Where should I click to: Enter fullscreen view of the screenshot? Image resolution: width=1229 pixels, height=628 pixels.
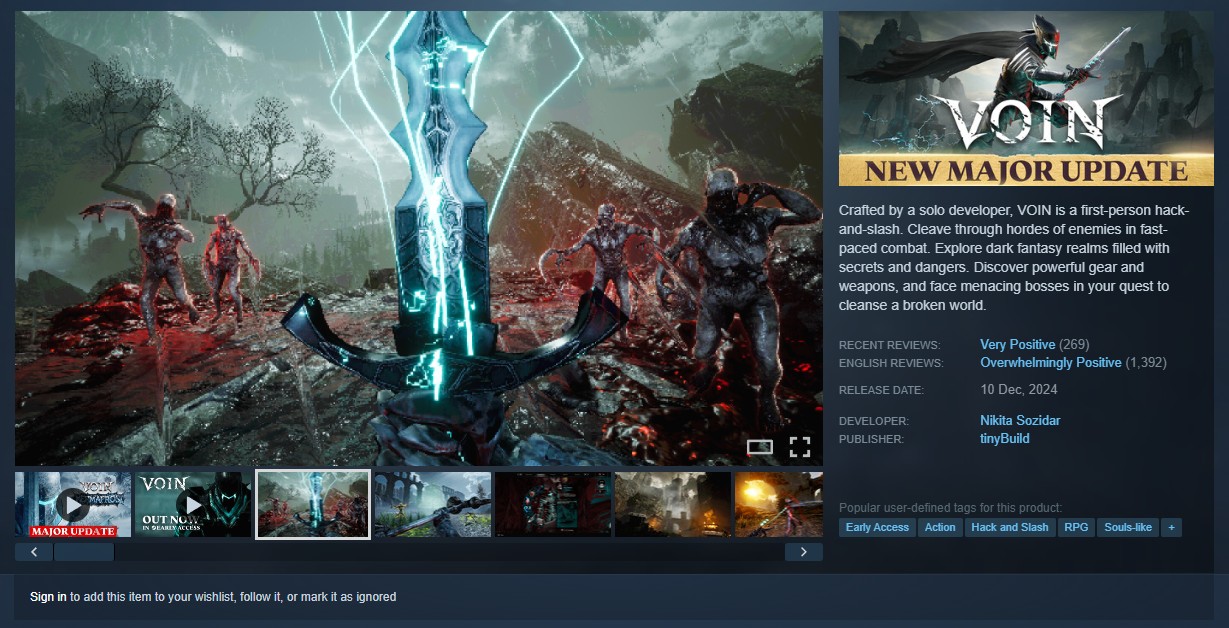coord(799,447)
